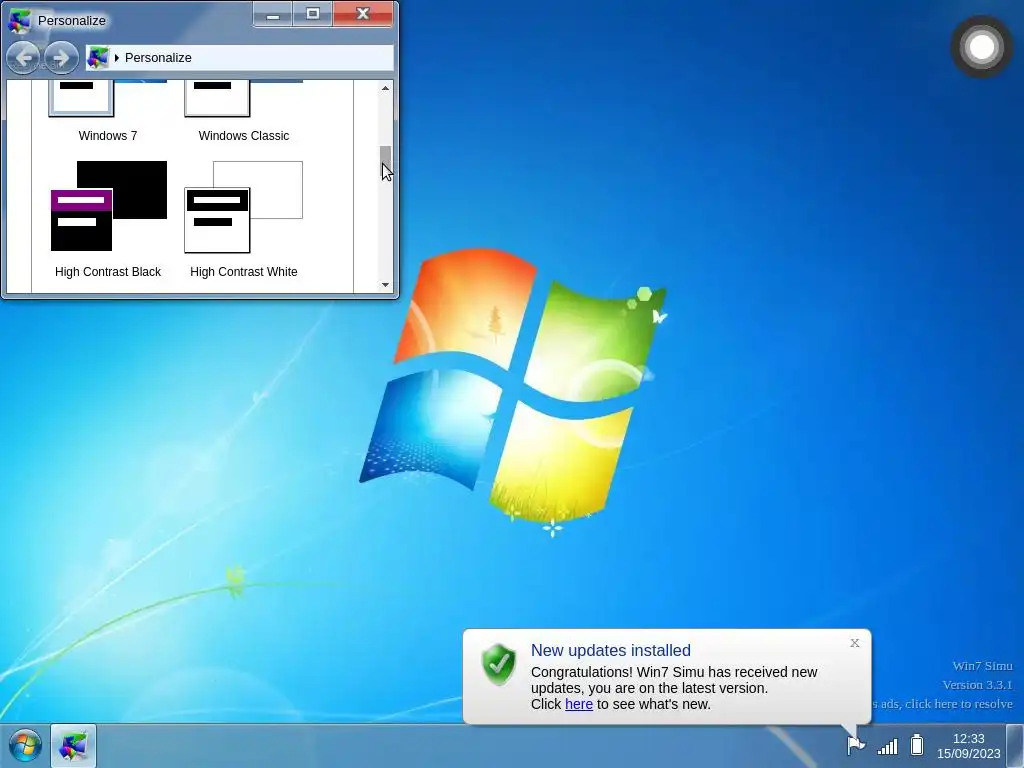Choose the Windows Classic theme thumbnail
Viewport: 1024px width, 768px height.
point(244,99)
